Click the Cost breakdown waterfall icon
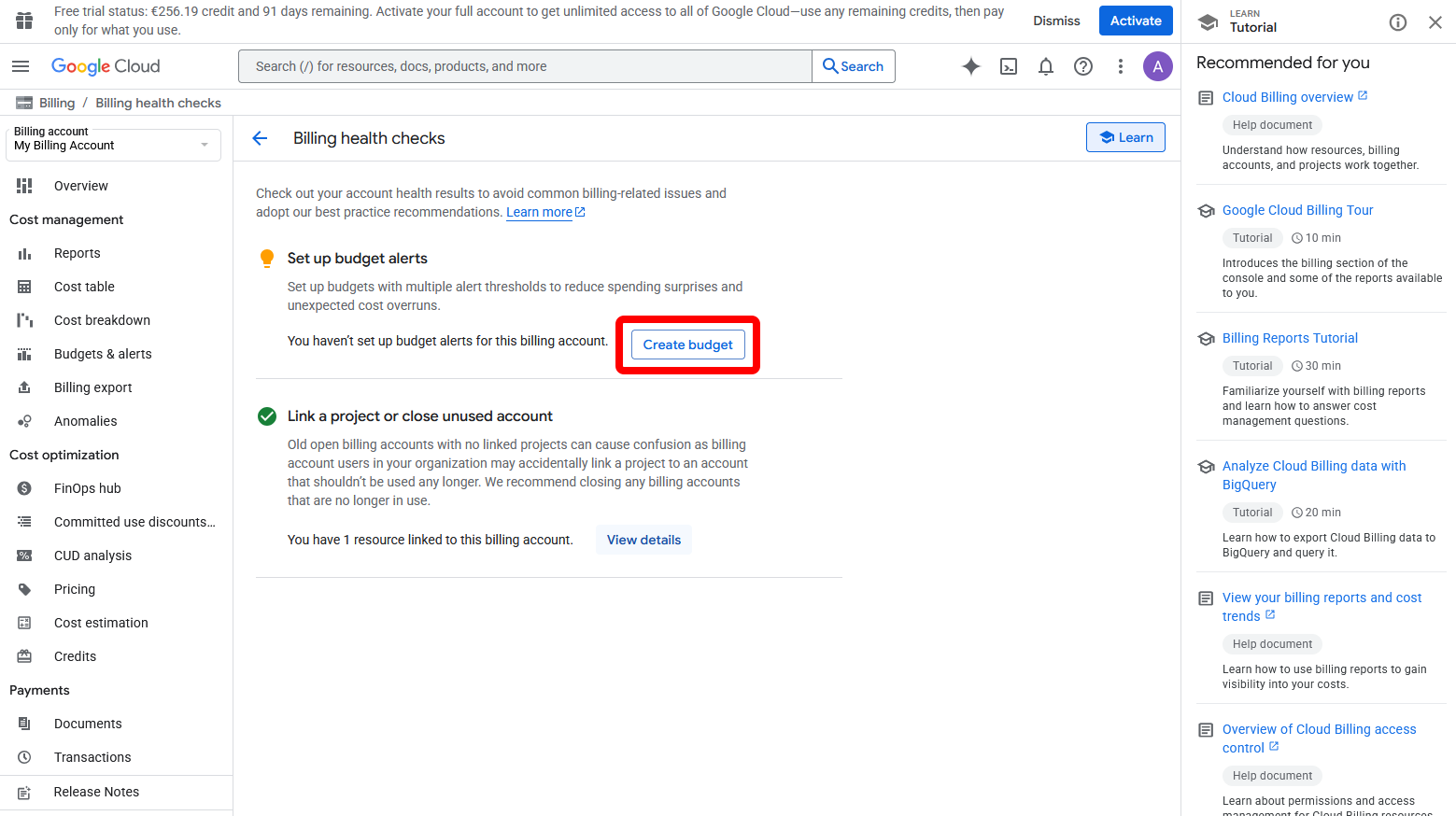The image size is (1456, 816). click(24, 320)
